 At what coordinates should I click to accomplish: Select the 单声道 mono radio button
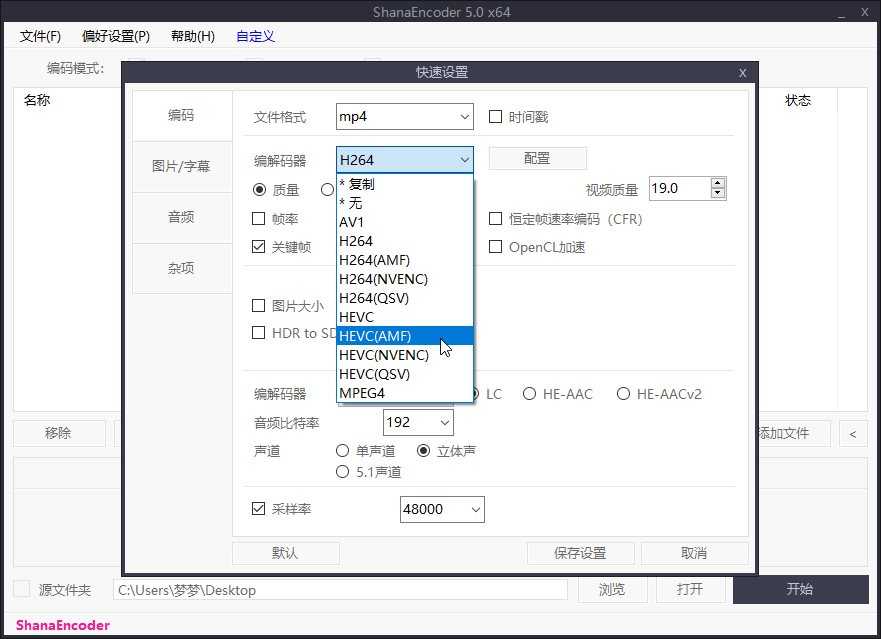point(342,451)
